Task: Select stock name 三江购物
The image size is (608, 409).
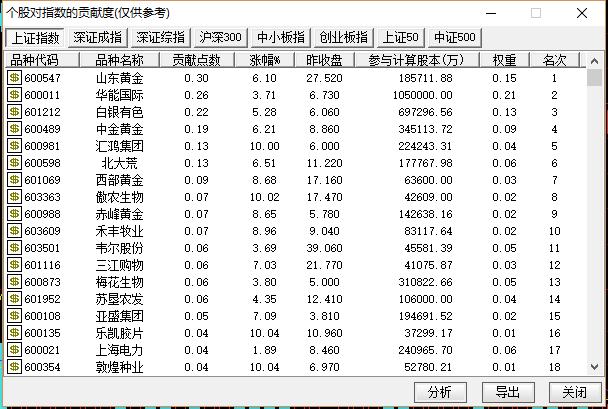Action: coord(119,265)
